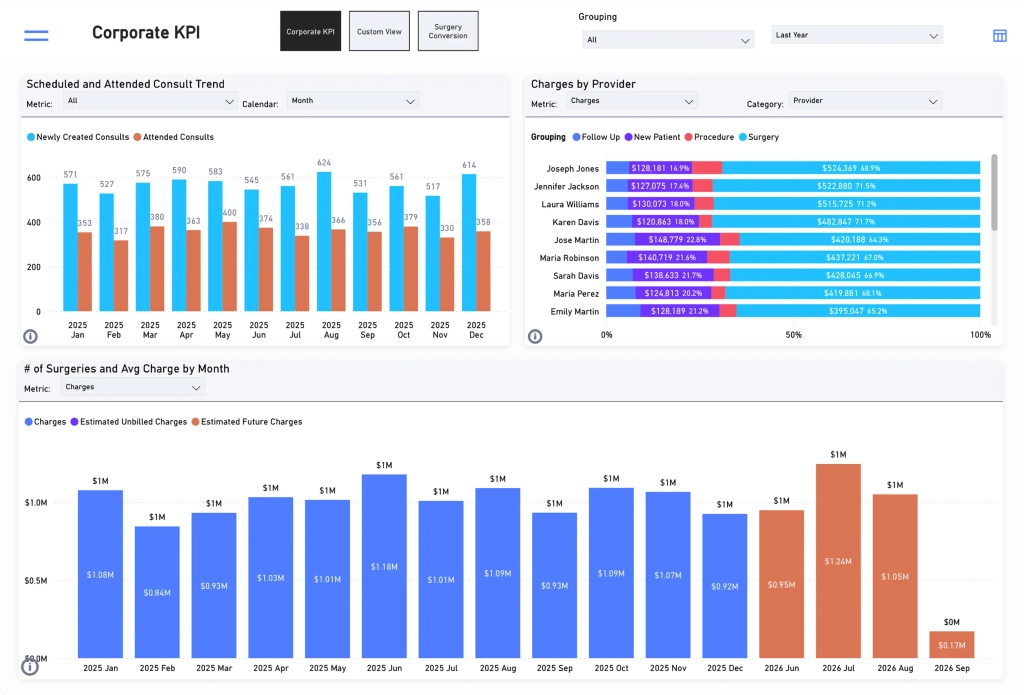
Task: Expand the Grouping dropdown set to All
Action: point(668,40)
